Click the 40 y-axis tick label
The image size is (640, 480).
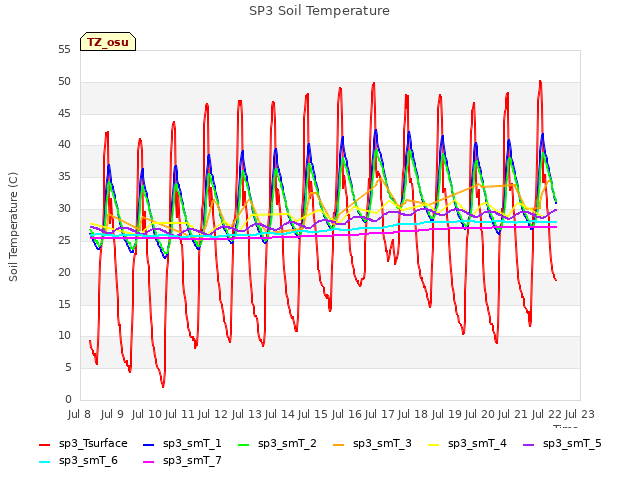[x=64, y=145]
